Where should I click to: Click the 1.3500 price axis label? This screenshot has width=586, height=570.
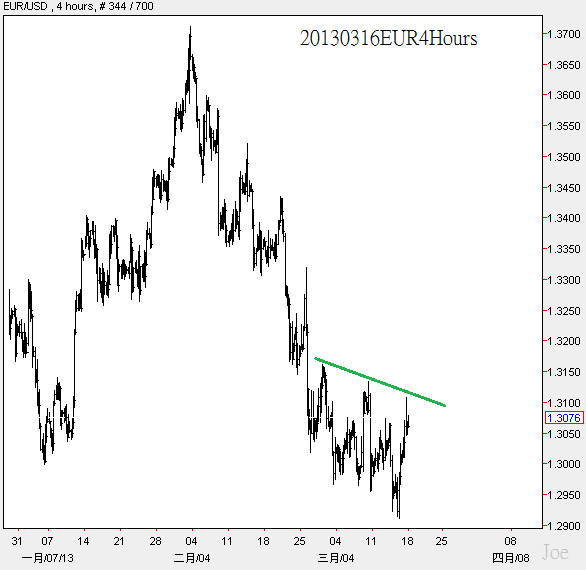pyautogui.click(x=564, y=157)
